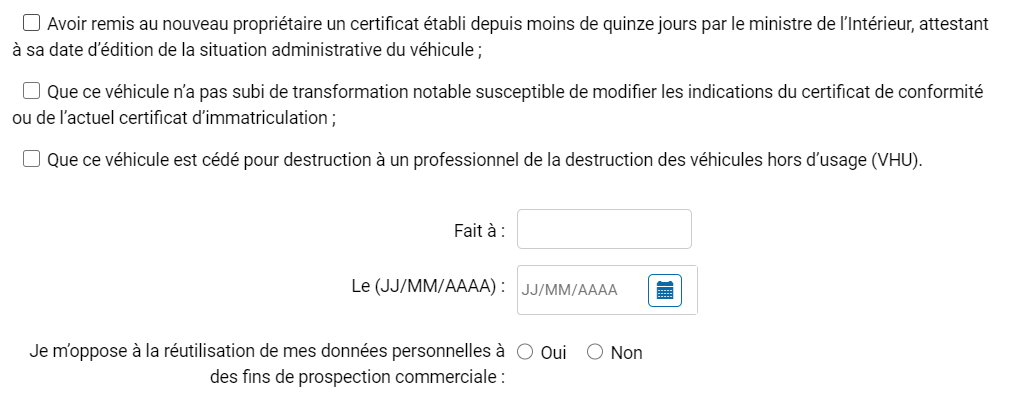1036x413 pixels.
Task: Enable the "transformation notable" declaration checkbox
Action: (x=32, y=91)
